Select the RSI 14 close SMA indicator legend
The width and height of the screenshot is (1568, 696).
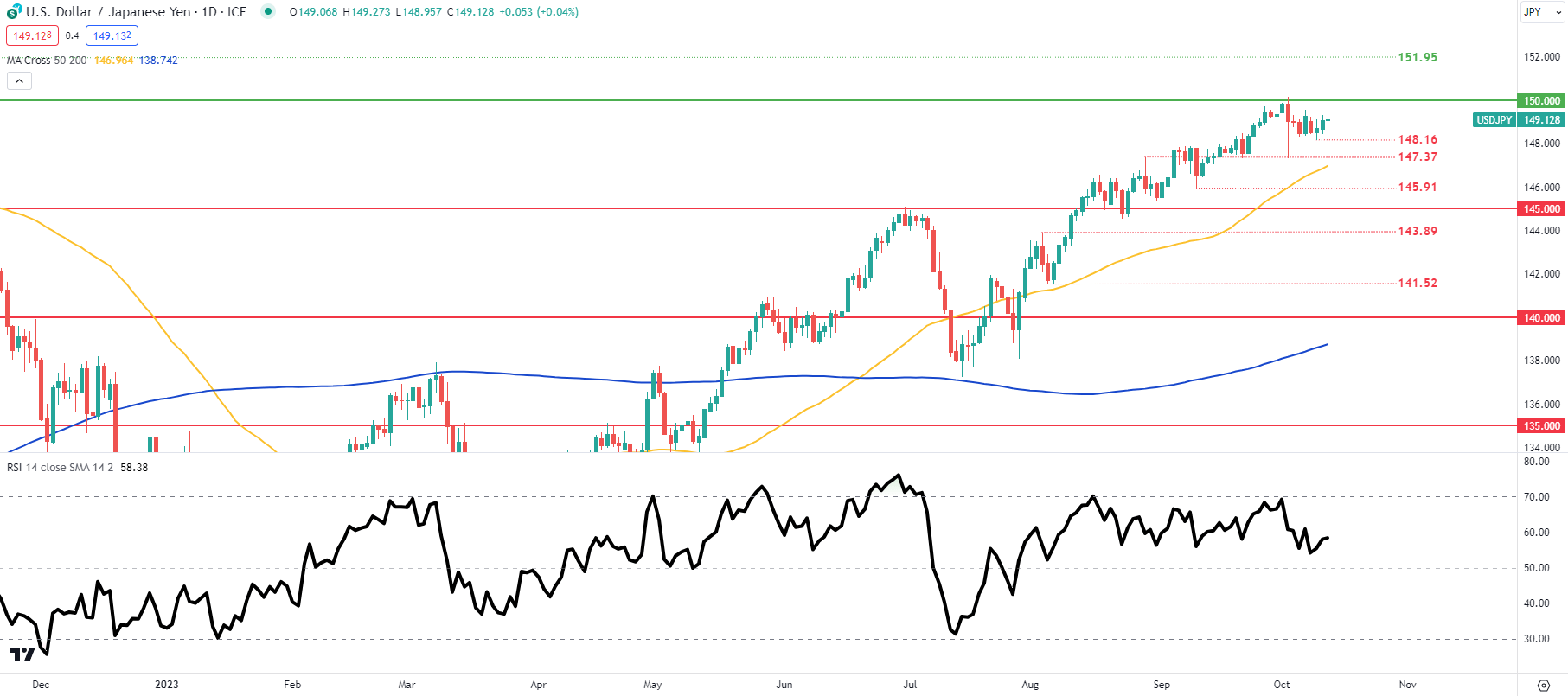pos(61,468)
